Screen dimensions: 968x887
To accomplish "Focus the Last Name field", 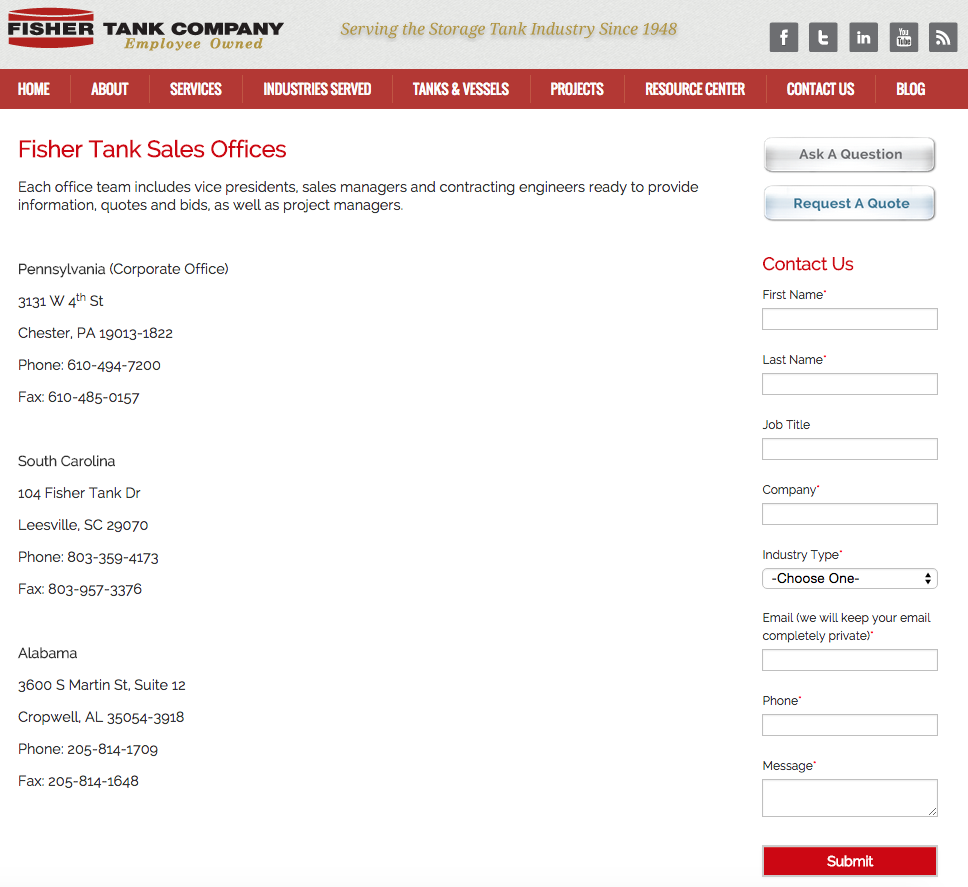I will point(849,384).
